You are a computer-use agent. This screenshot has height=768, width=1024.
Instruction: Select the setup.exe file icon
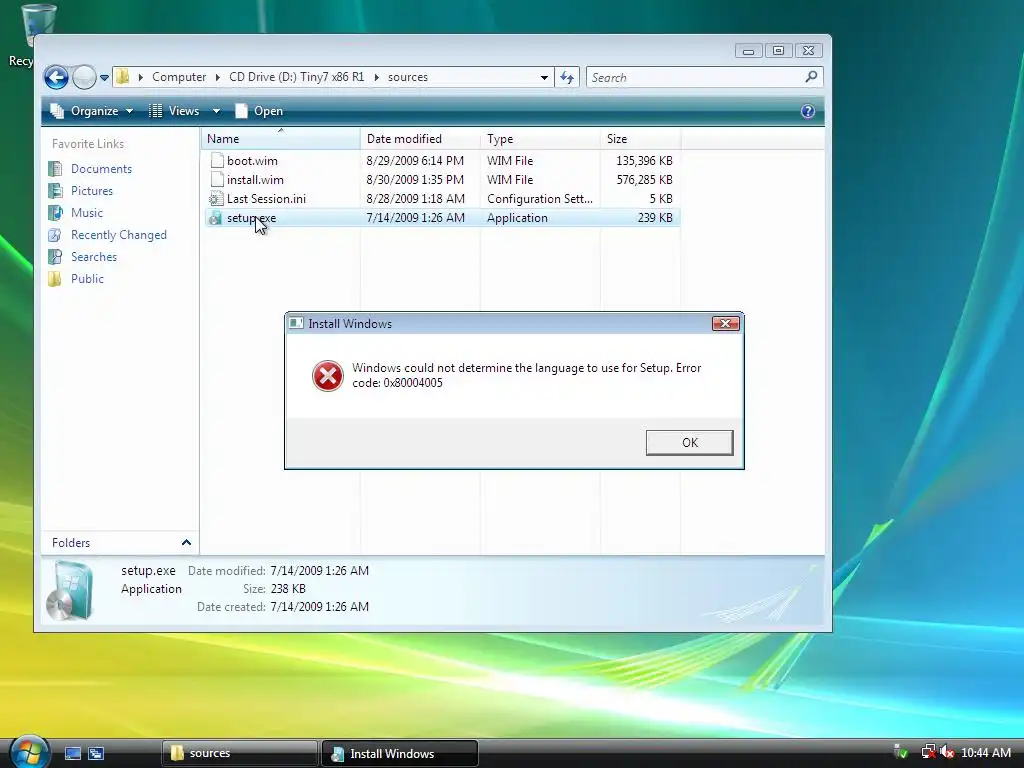tap(215, 218)
